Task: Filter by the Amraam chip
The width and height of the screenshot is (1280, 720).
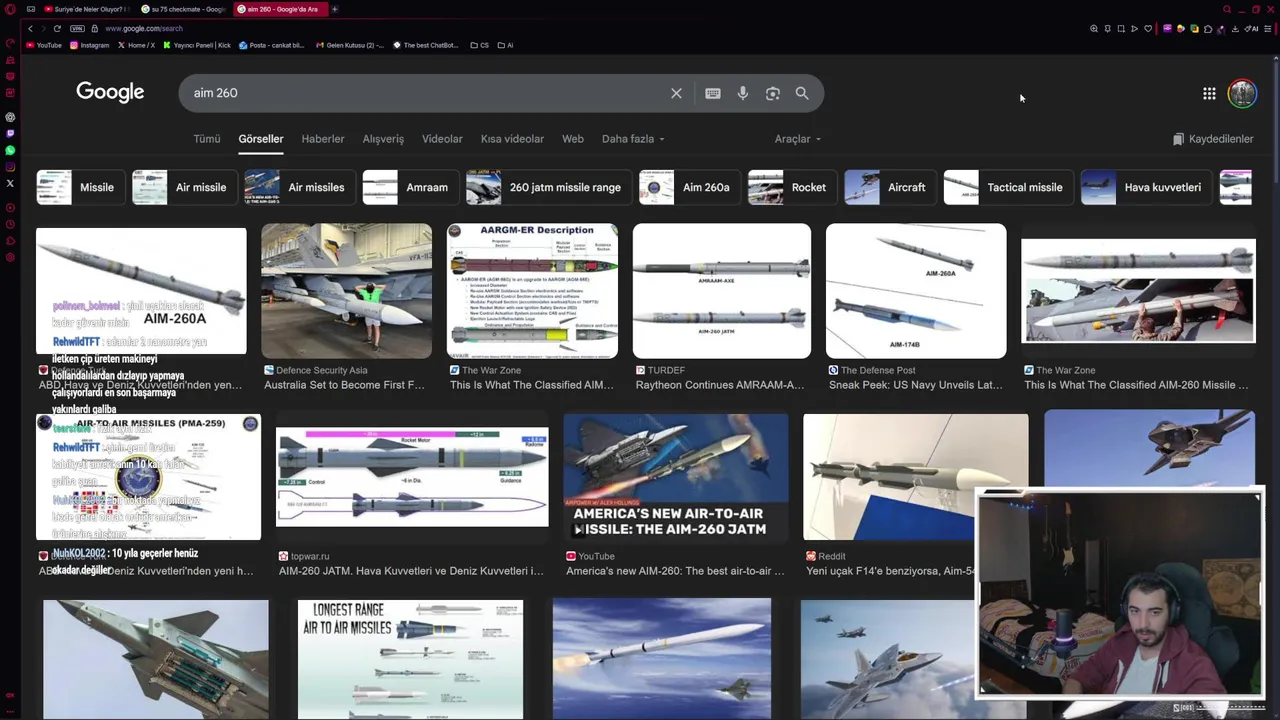Action: (x=409, y=187)
